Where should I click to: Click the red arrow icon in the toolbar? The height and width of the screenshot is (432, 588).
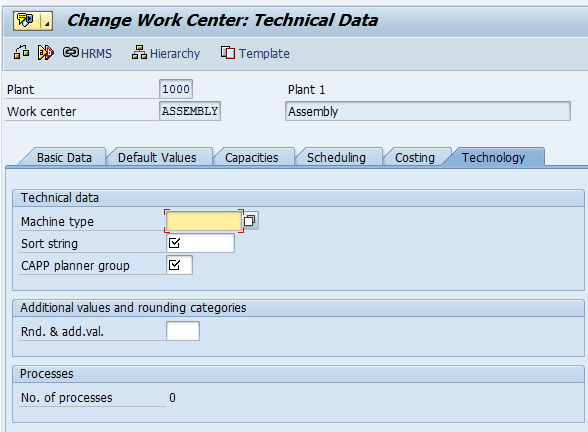tap(45, 52)
